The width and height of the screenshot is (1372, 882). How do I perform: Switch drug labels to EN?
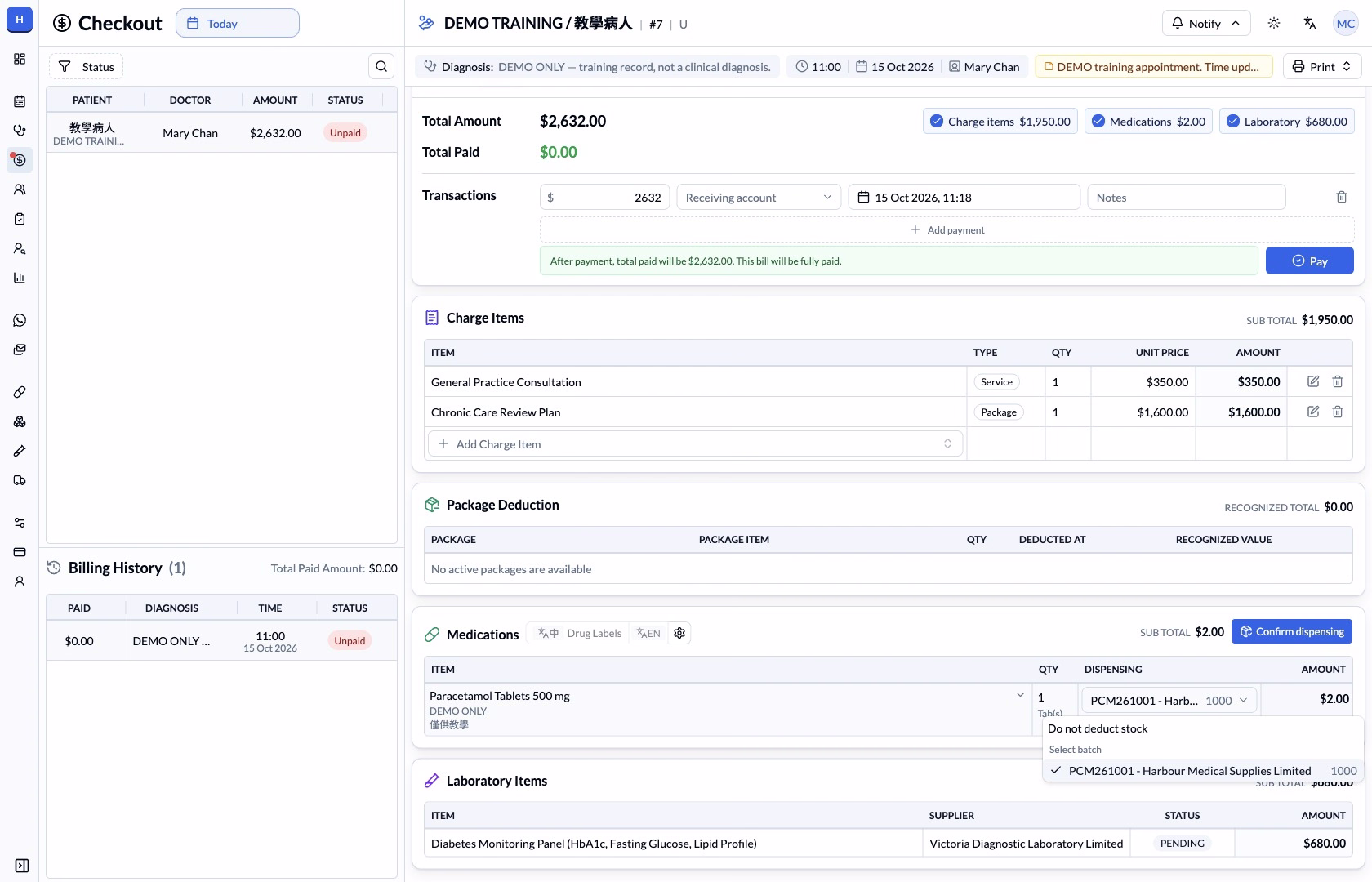(x=648, y=633)
